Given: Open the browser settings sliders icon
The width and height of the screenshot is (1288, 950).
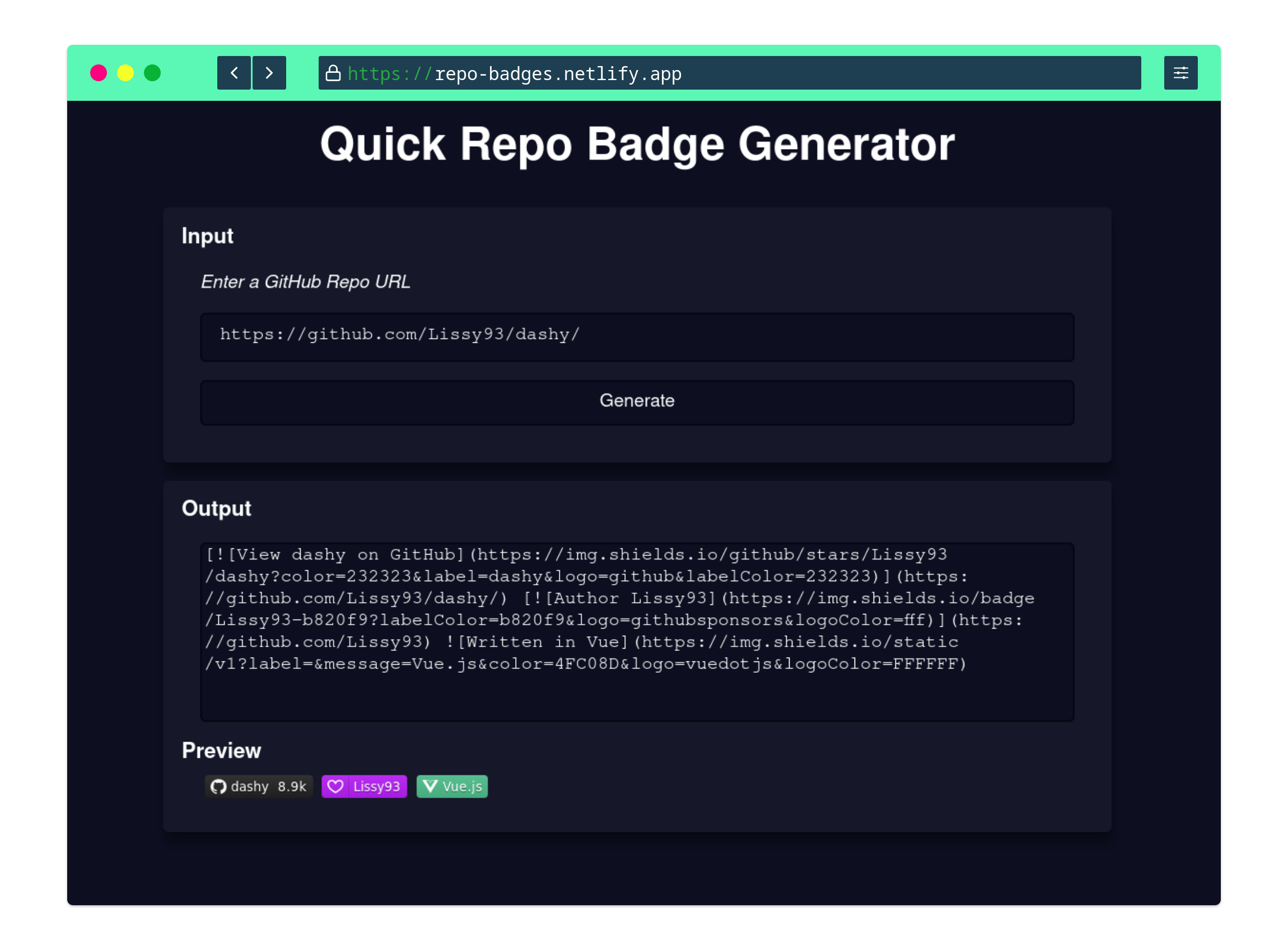Looking at the screenshot, I should coord(1180,73).
